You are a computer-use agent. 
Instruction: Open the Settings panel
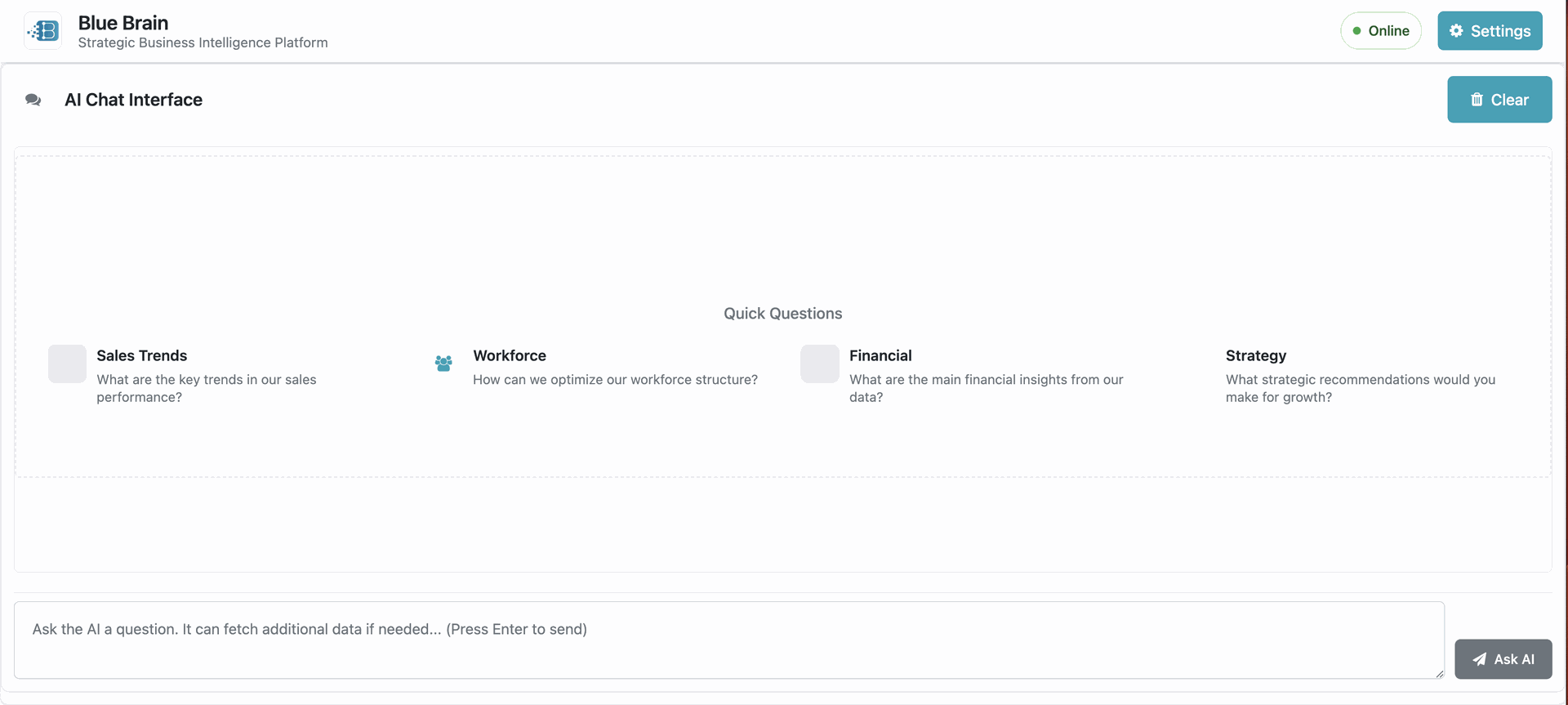(1490, 31)
